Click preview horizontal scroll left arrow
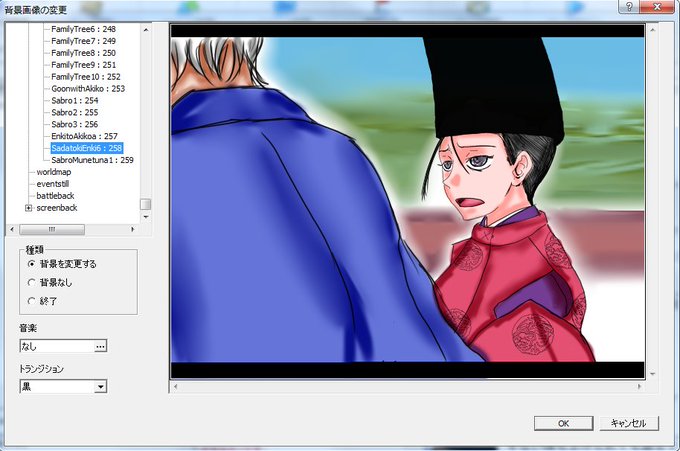Image resolution: width=680 pixels, height=451 pixels. (x=175, y=386)
